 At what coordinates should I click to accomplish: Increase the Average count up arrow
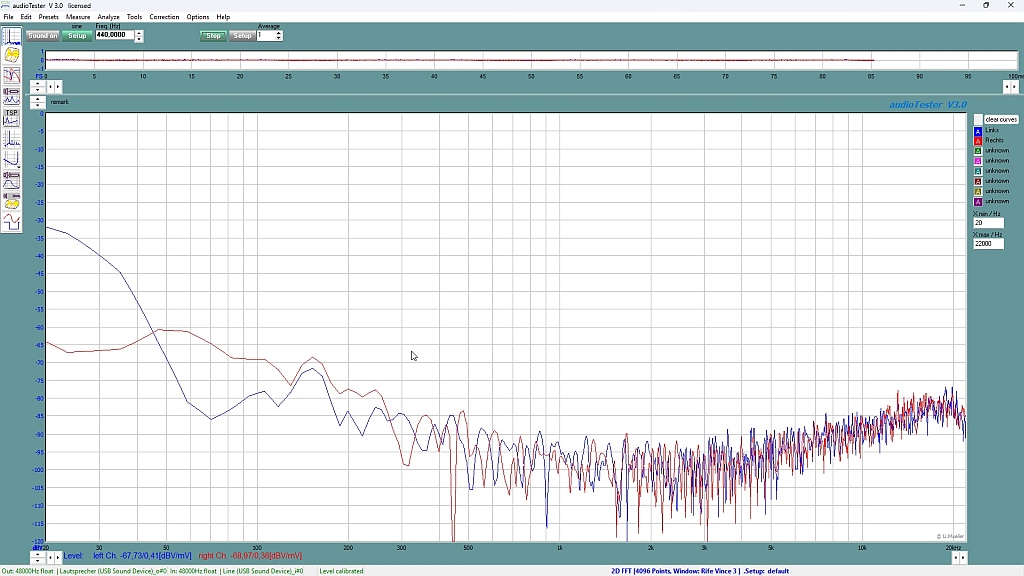click(278, 33)
